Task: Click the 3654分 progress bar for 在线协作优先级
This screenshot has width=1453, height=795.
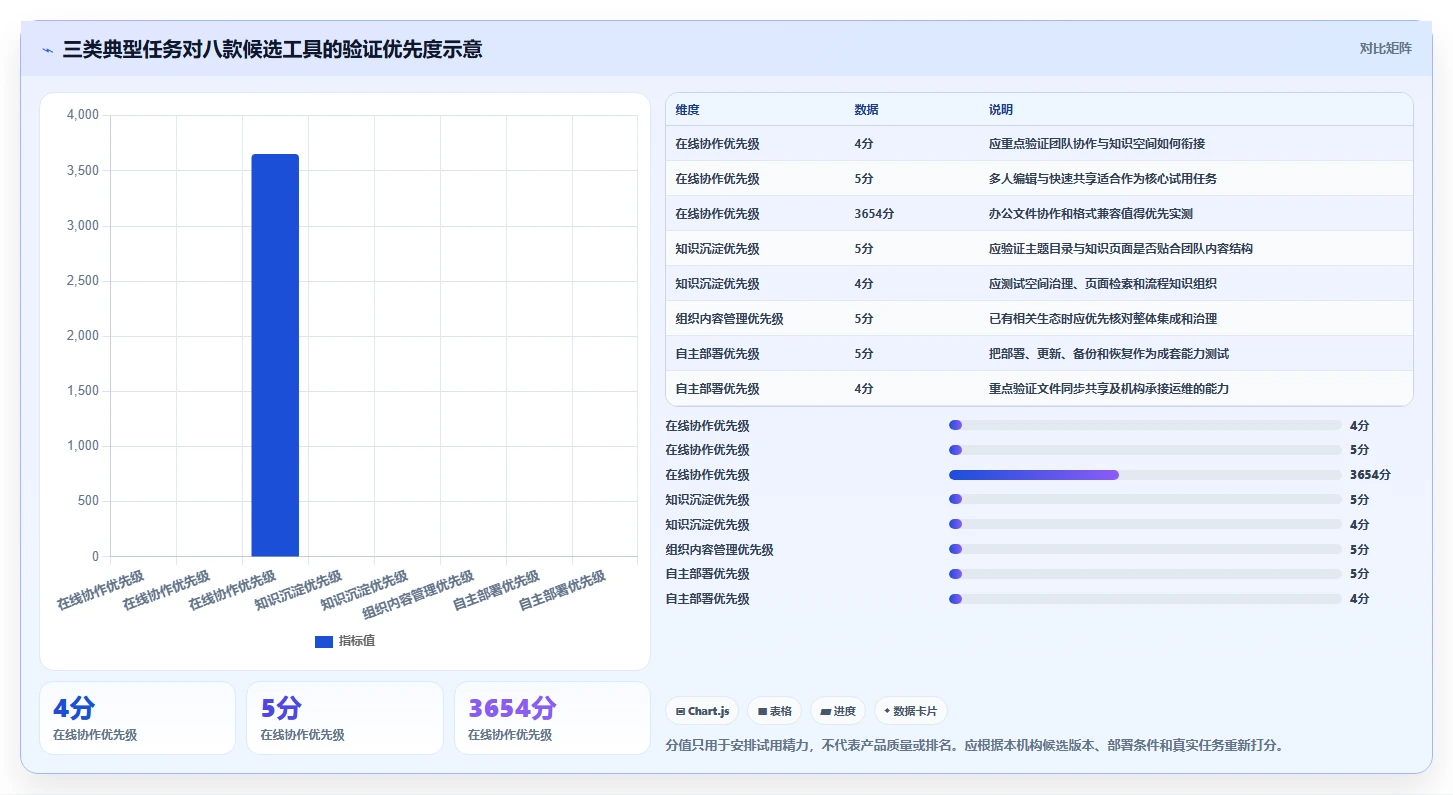Action: click(1145, 475)
